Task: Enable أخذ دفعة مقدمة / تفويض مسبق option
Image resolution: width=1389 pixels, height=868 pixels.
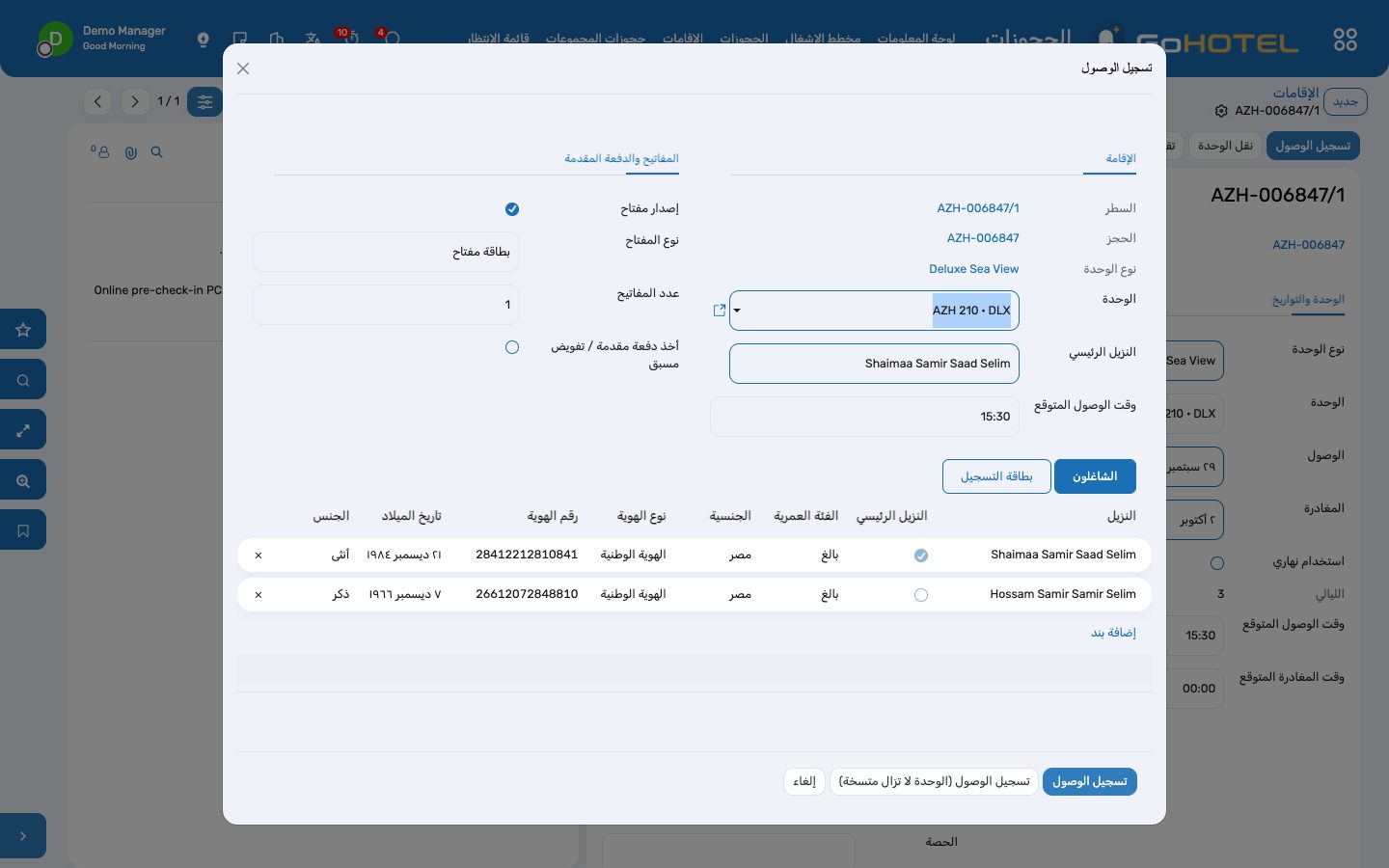Action: click(x=512, y=347)
